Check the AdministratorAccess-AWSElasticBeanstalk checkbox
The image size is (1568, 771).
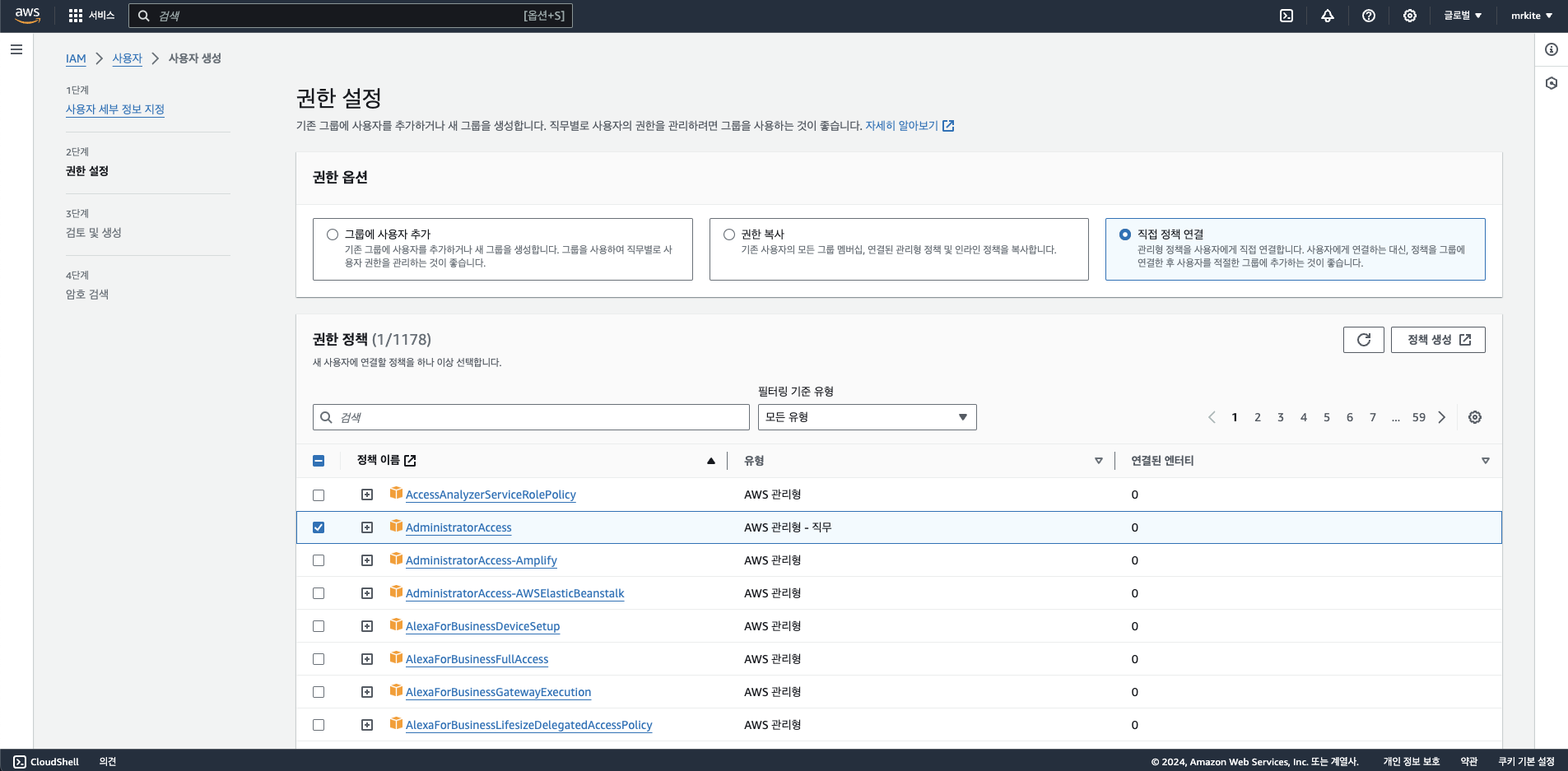(x=319, y=593)
